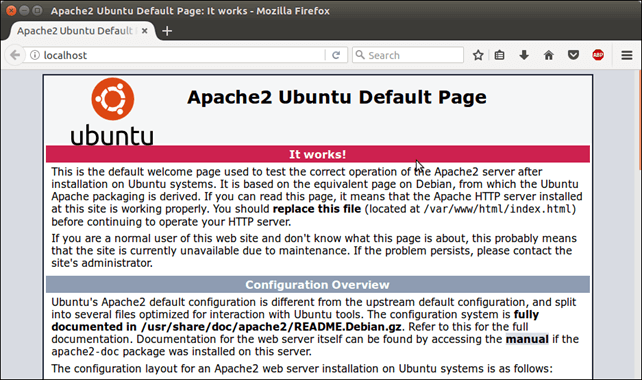Click the Ubuntu logo image

(112, 111)
